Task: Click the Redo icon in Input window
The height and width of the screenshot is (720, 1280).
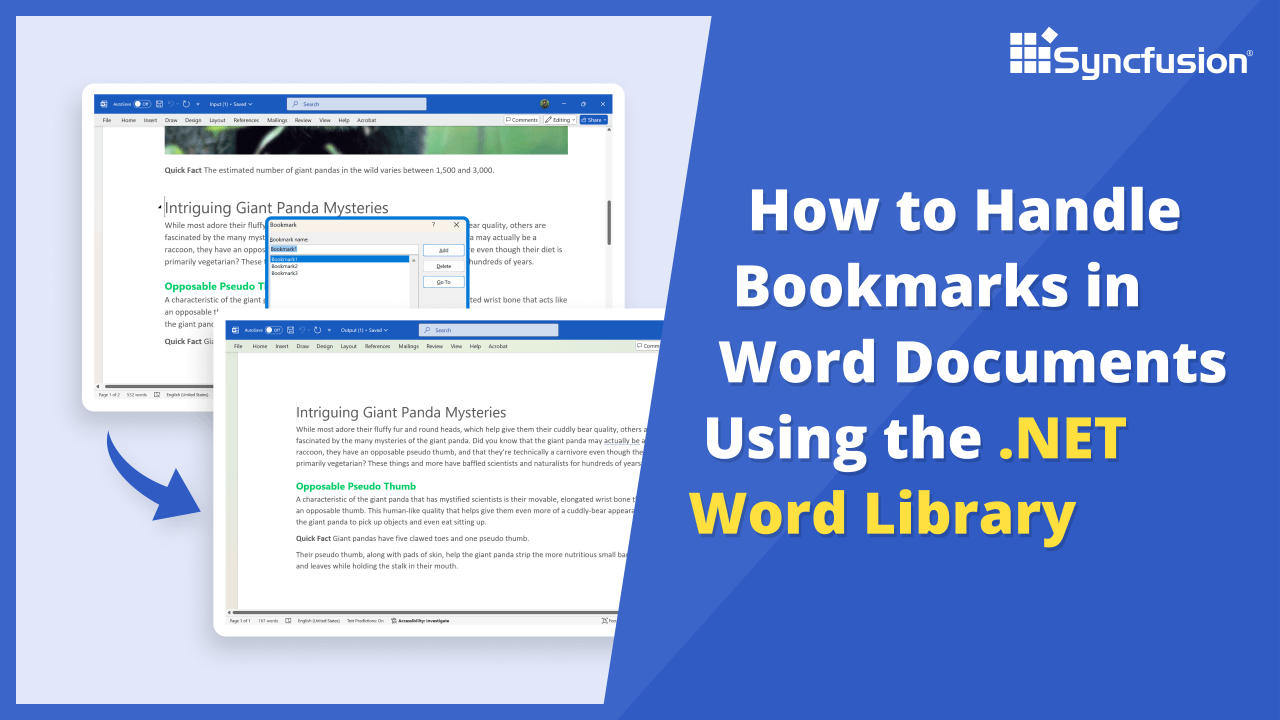Action: coord(186,104)
